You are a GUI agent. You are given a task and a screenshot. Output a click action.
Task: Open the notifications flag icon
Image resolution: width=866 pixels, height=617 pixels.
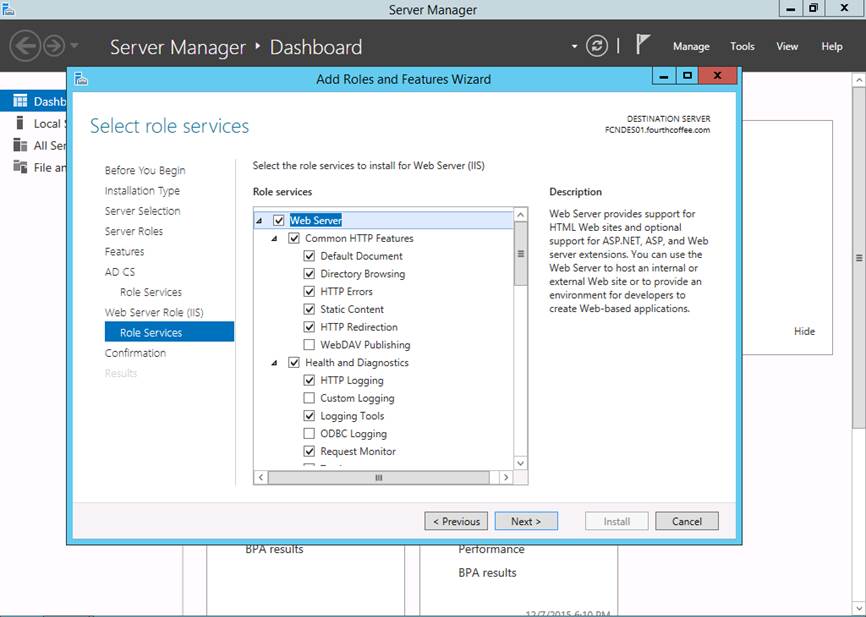(x=643, y=45)
